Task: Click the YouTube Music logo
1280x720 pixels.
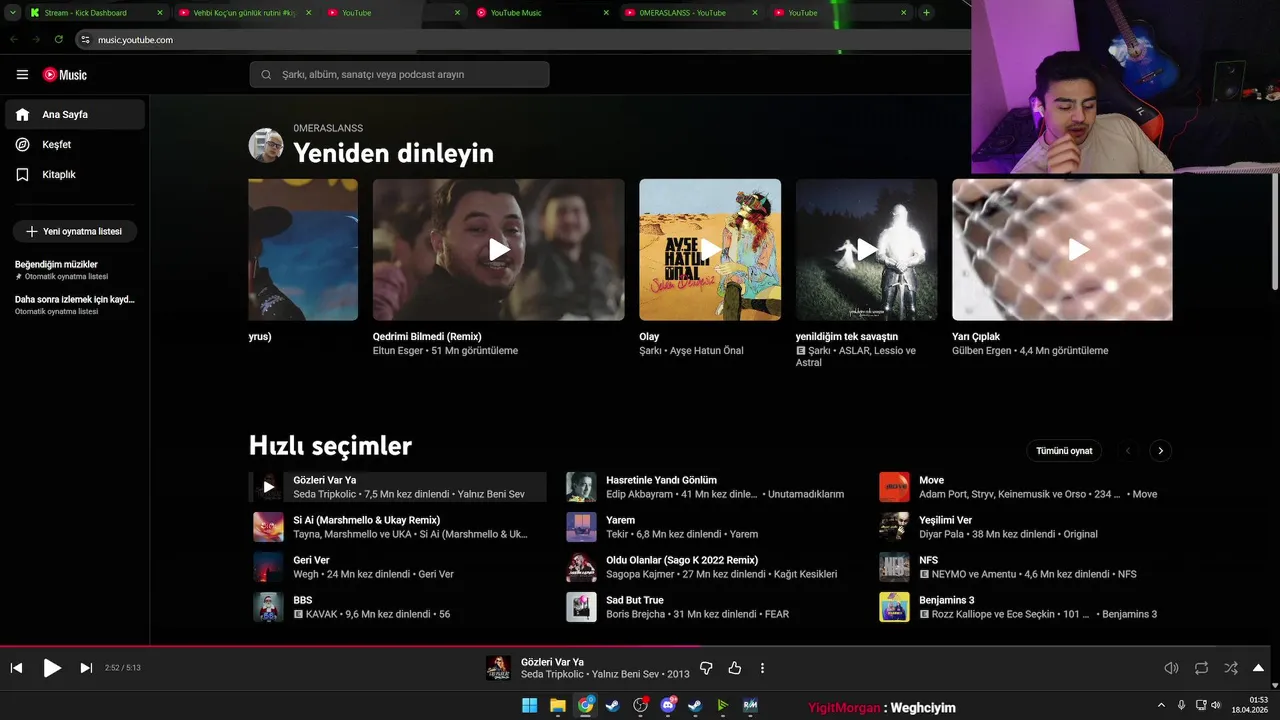Action: tap(65, 75)
